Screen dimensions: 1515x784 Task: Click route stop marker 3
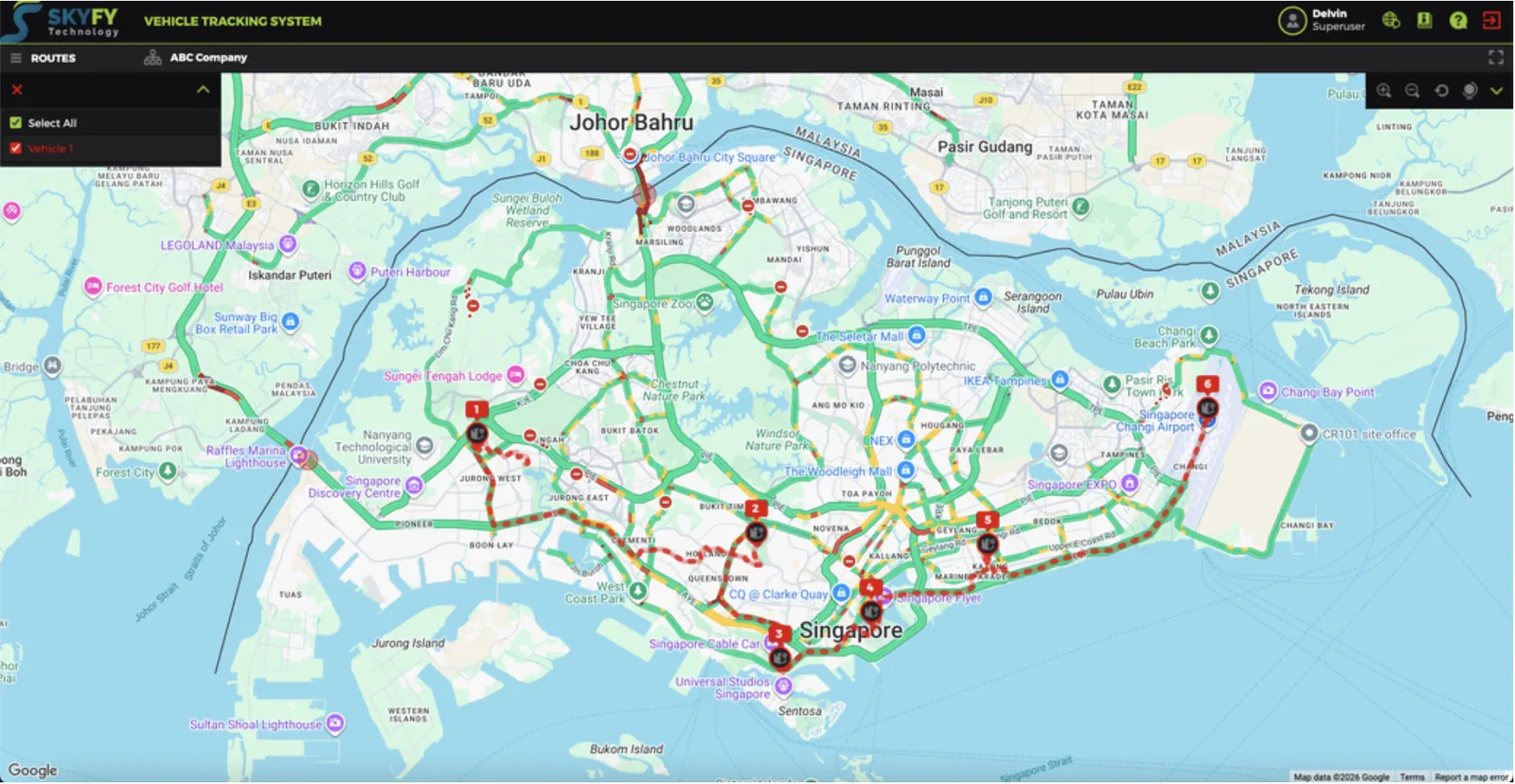[779, 647]
